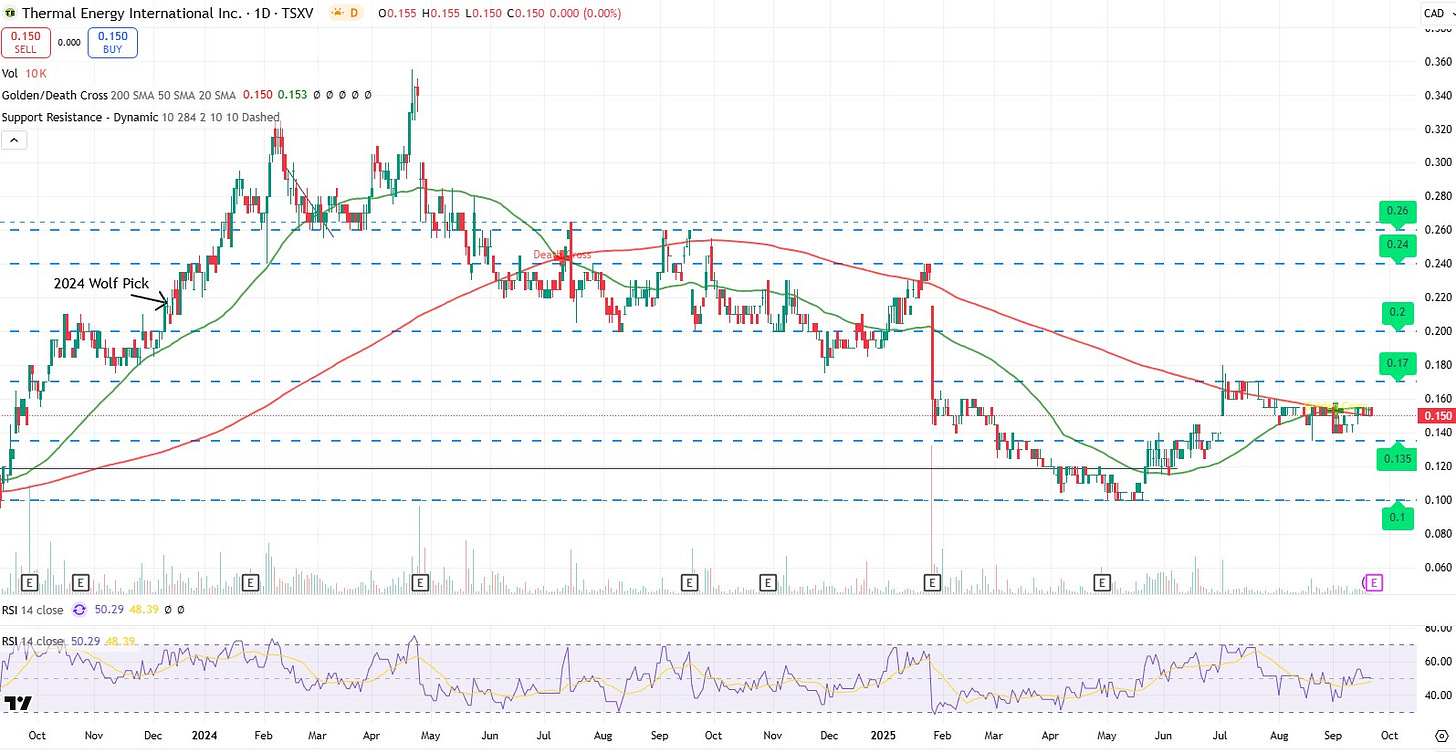This screenshot has width=1456, height=752.
Task: Click the 0.24 green price level label
Action: coord(1395,244)
